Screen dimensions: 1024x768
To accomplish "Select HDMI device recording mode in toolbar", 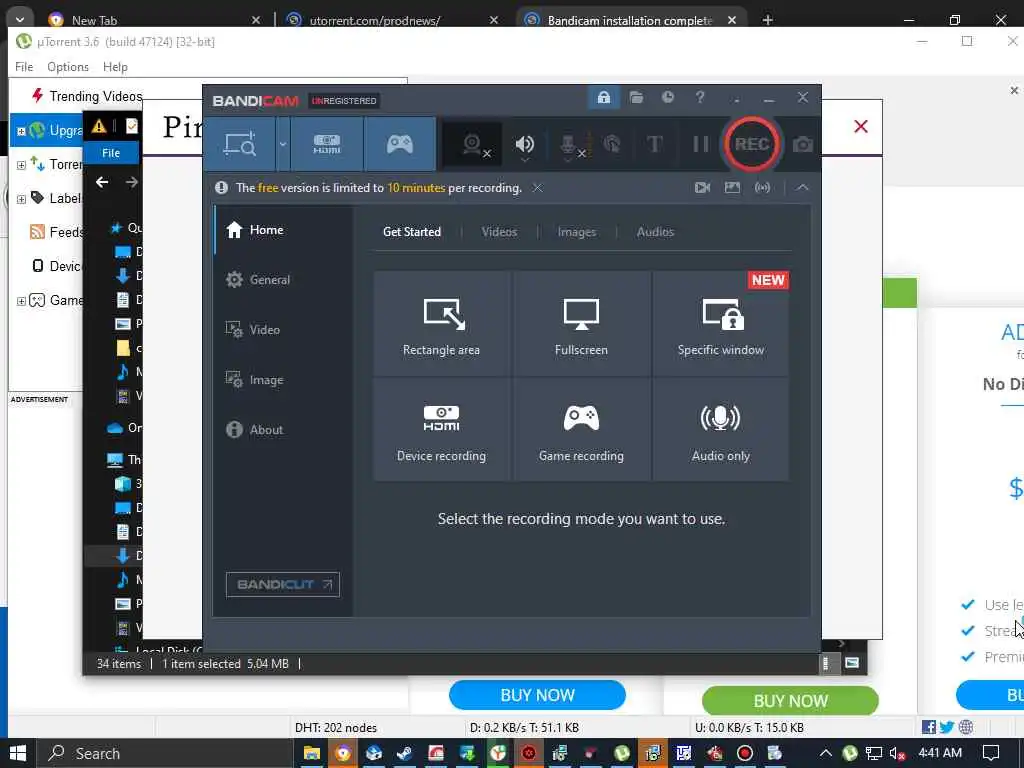I will (327, 144).
